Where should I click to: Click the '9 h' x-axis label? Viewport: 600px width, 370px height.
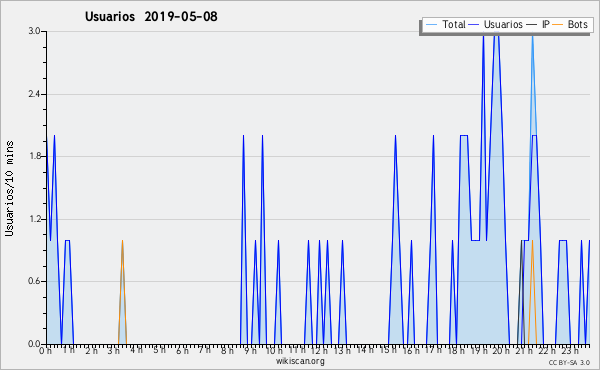coord(251,350)
